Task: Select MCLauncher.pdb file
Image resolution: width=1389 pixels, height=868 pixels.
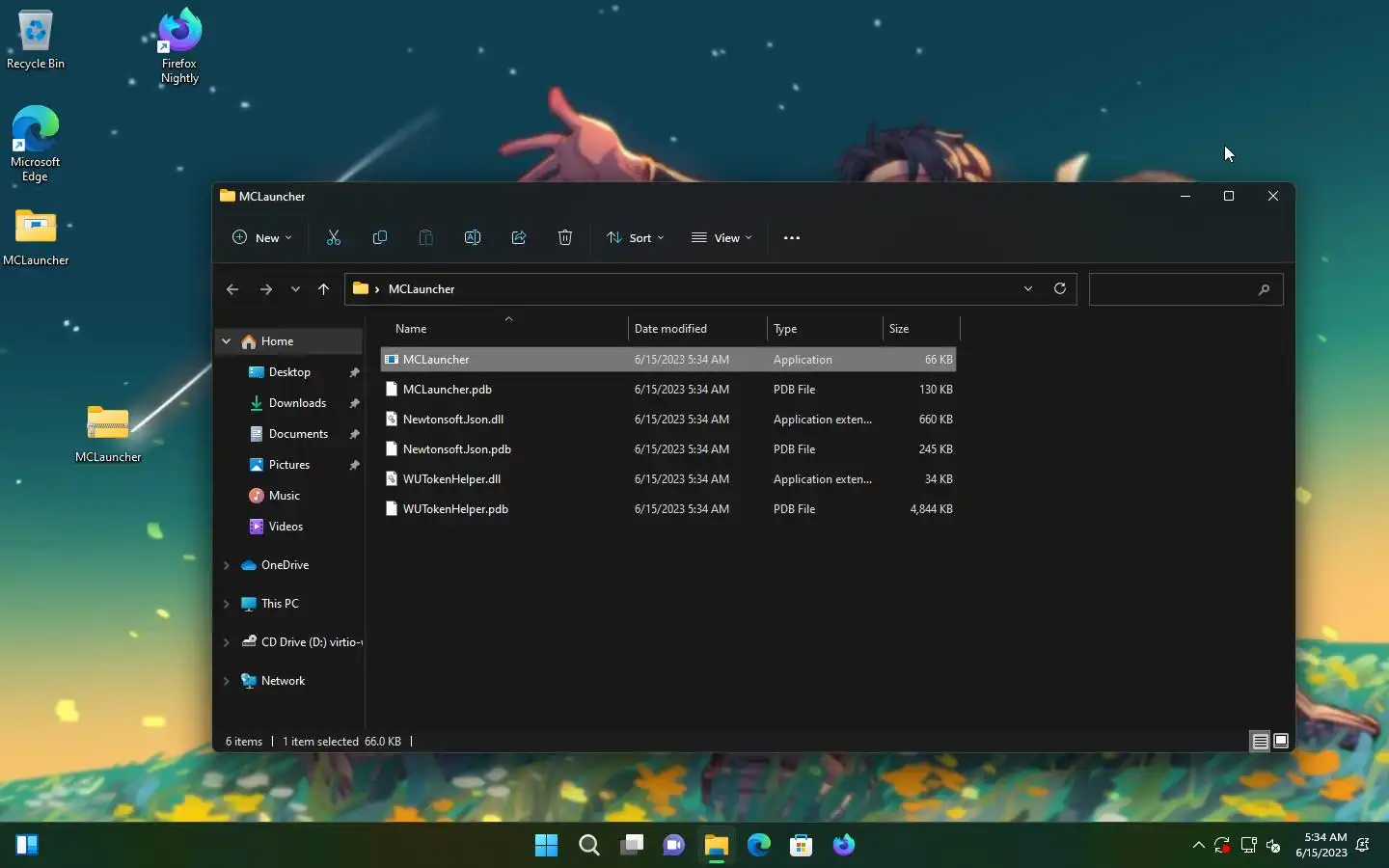Action: 668,390
